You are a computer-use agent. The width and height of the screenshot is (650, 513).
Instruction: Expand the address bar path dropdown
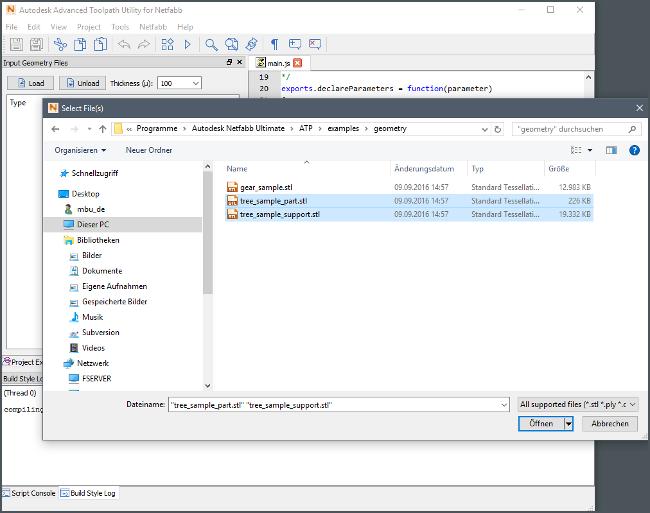(x=485, y=129)
